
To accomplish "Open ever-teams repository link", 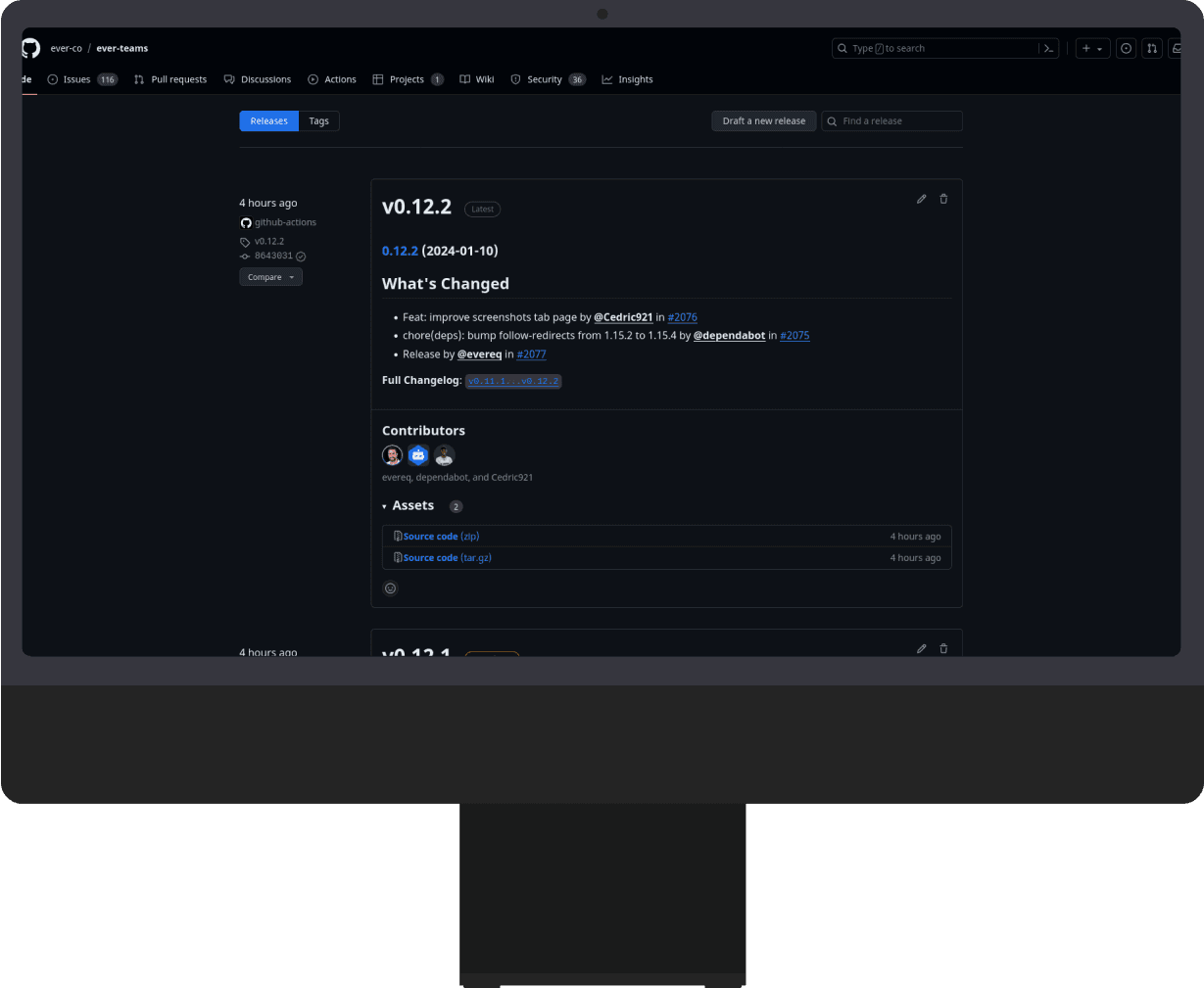I will point(122,48).
